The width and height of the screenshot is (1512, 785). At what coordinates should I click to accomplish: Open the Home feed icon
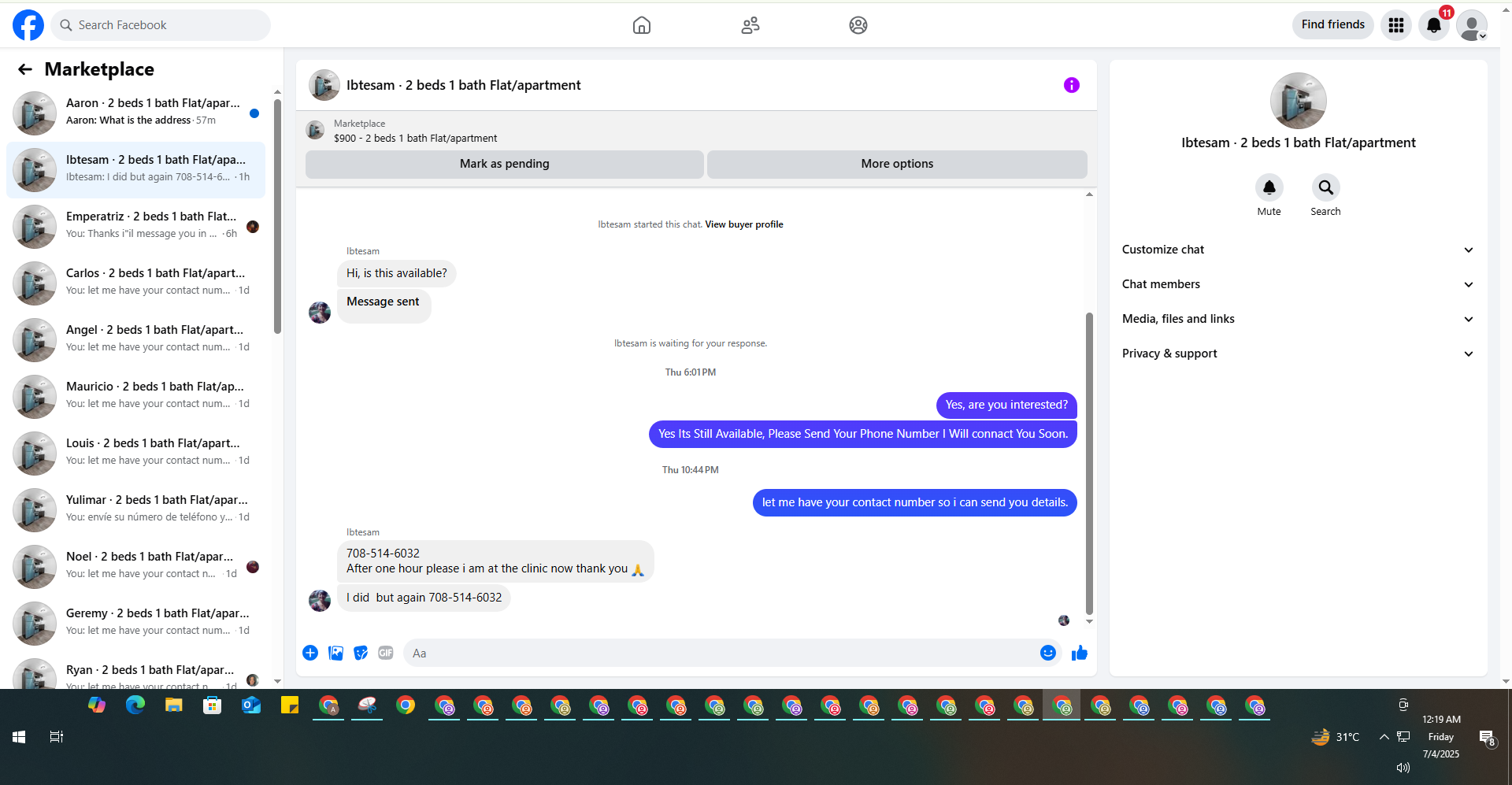click(642, 25)
